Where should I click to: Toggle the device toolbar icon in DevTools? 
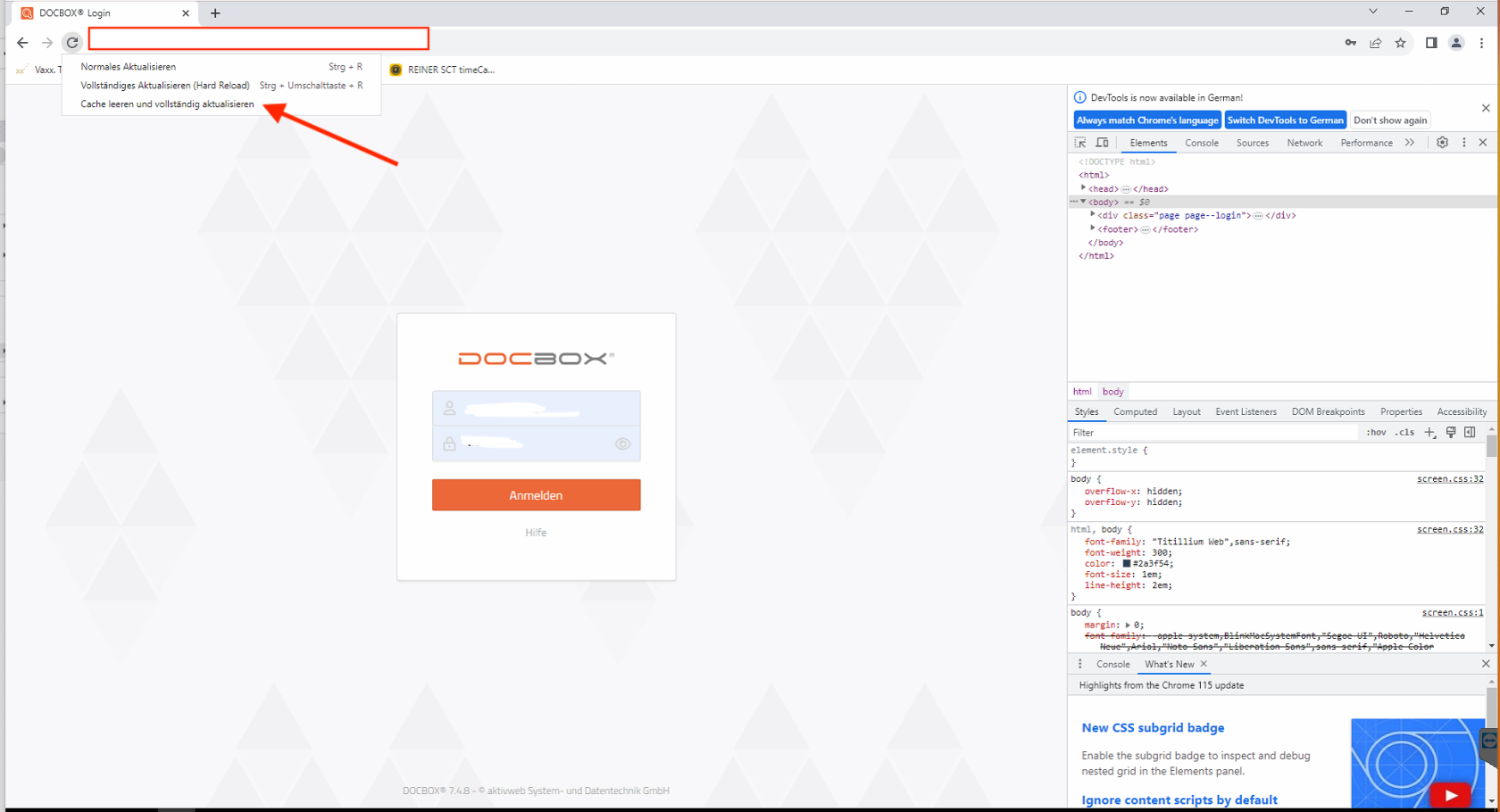[x=1103, y=143]
